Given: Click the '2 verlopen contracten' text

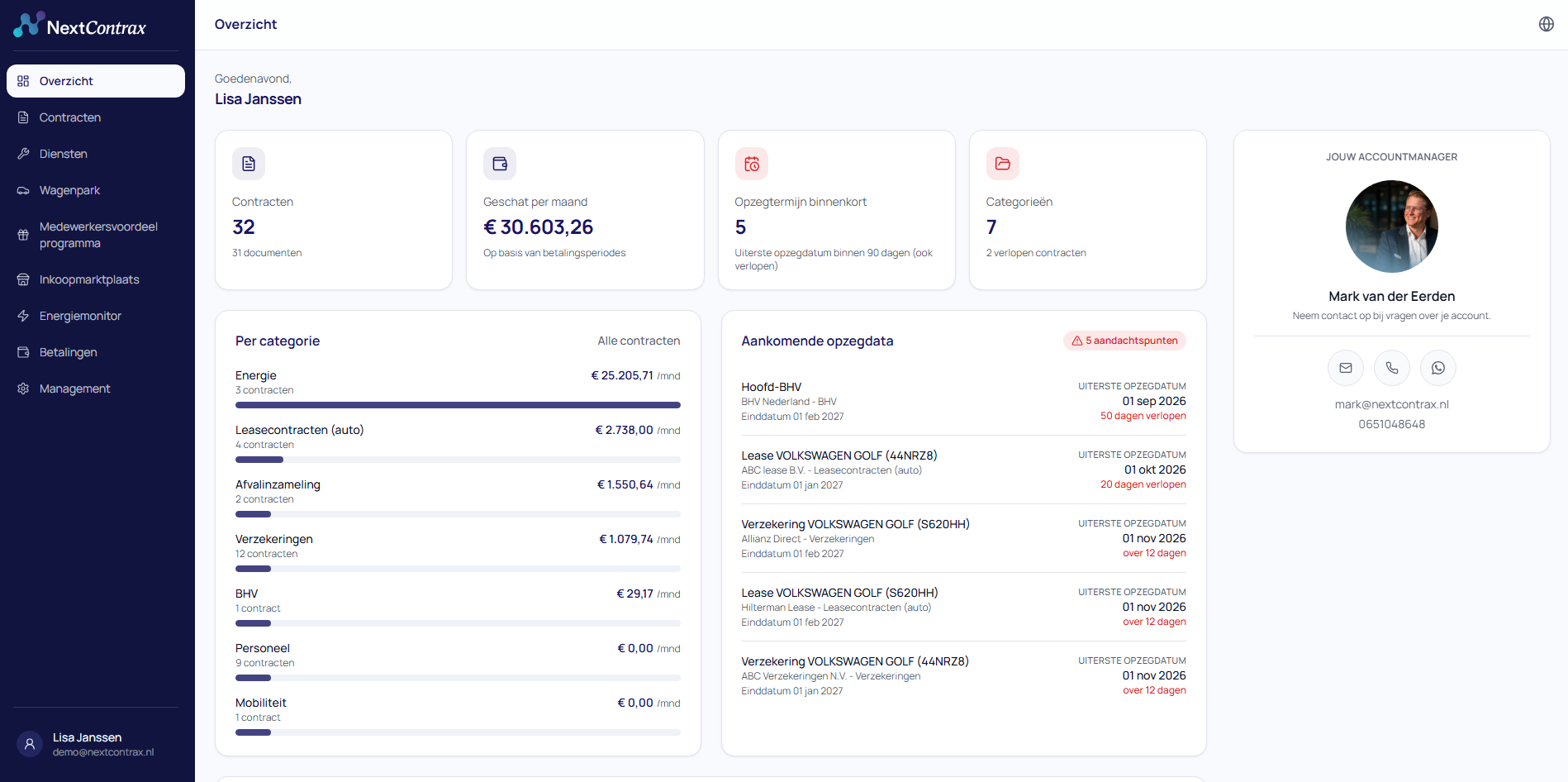Looking at the screenshot, I should pyautogui.click(x=1036, y=253).
